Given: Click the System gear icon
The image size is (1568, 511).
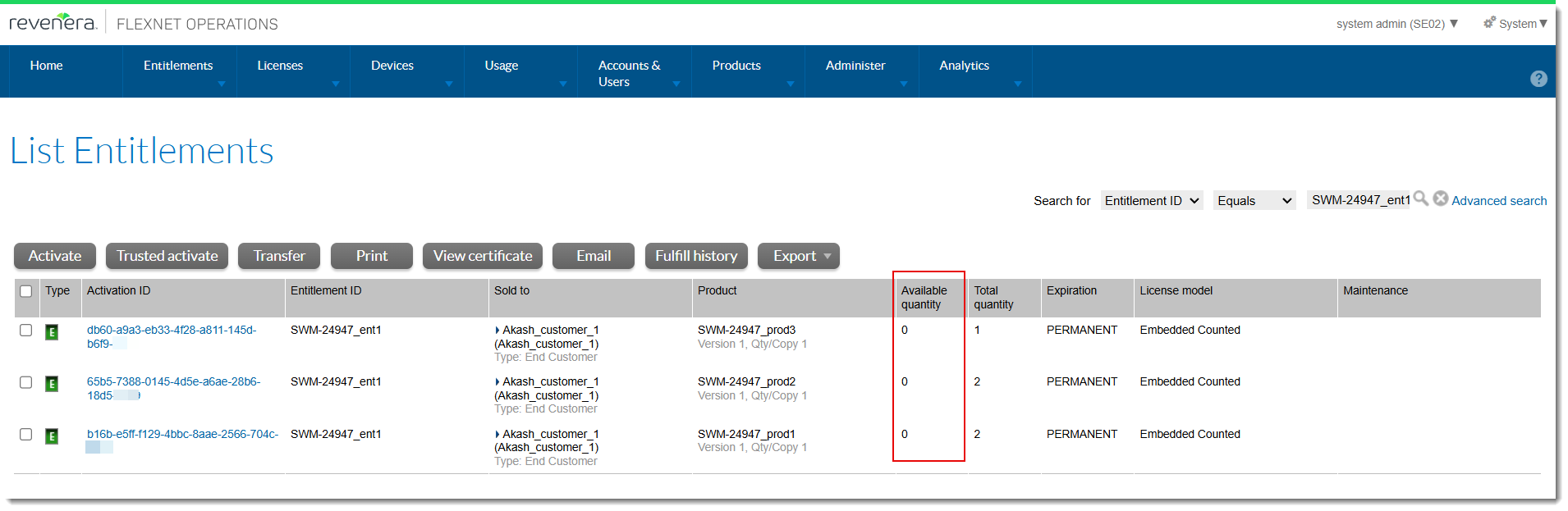Looking at the screenshot, I should (x=1489, y=23).
